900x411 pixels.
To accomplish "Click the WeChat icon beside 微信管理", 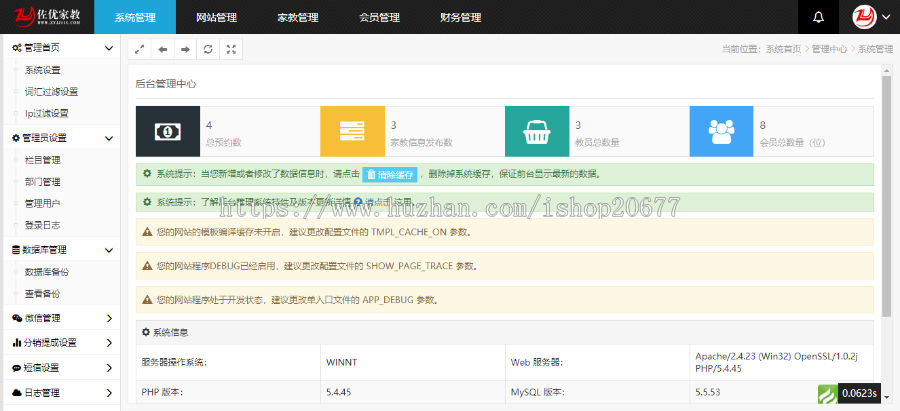I will tap(17, 319).
